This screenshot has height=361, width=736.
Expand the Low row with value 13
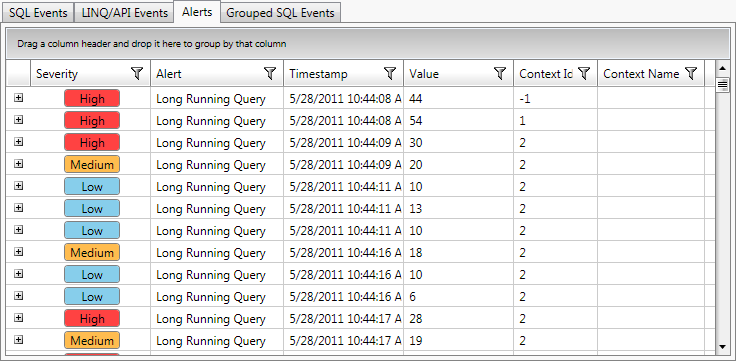(x=18, y=207)
